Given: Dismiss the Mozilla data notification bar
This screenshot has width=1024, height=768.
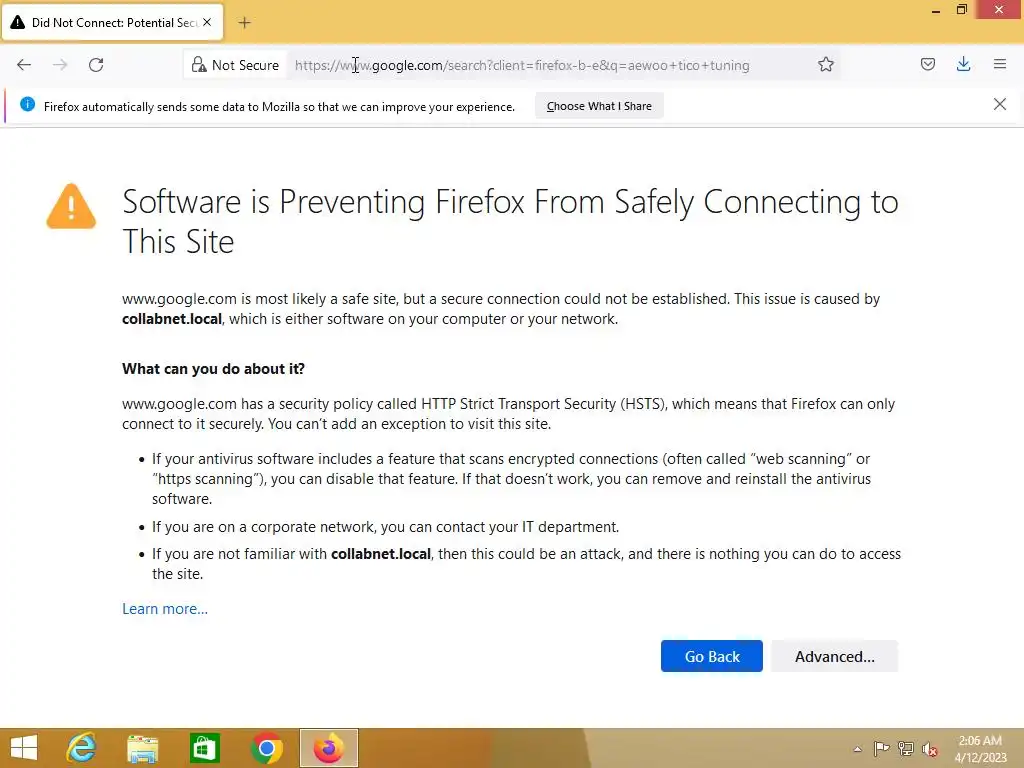Looking at the screenshot, I should [x=999, y=104].
